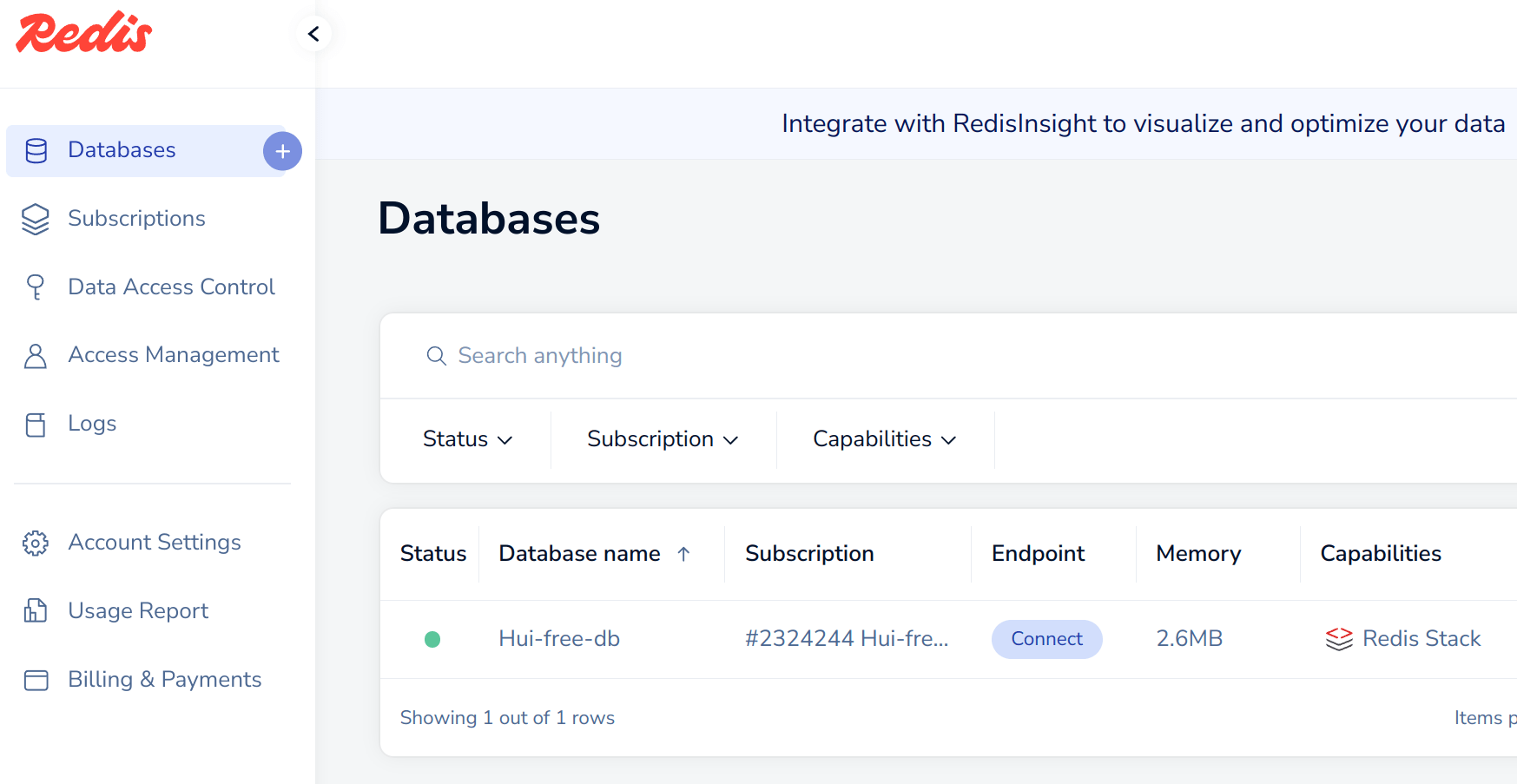Image resolution: width=1517 pixels, height=784 pixels.
Task: Open the #2324244 Hui-fre... subscription link
Action: tap(847, 639)
